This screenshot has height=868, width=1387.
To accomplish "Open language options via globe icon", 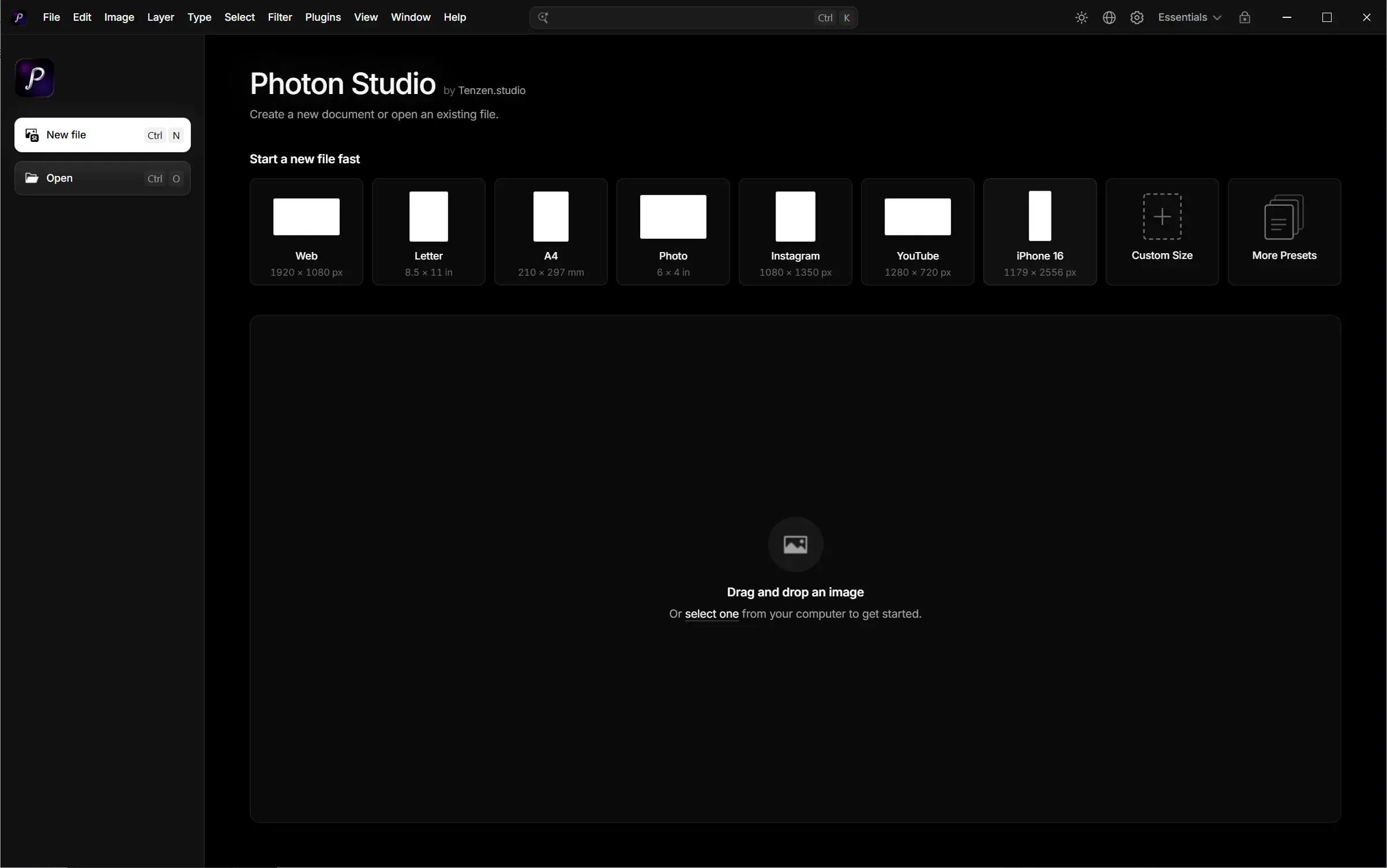I will pos(1109,17).
